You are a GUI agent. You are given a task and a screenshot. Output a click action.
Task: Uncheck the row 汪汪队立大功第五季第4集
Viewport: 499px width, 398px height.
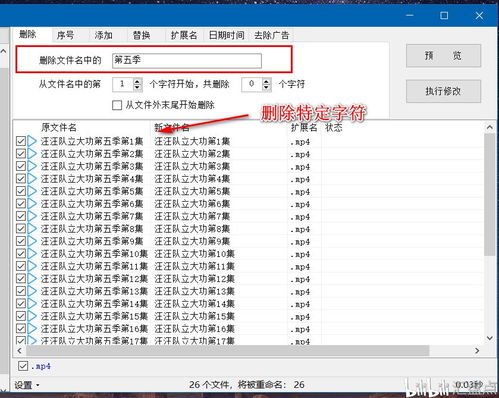[21, 179]
